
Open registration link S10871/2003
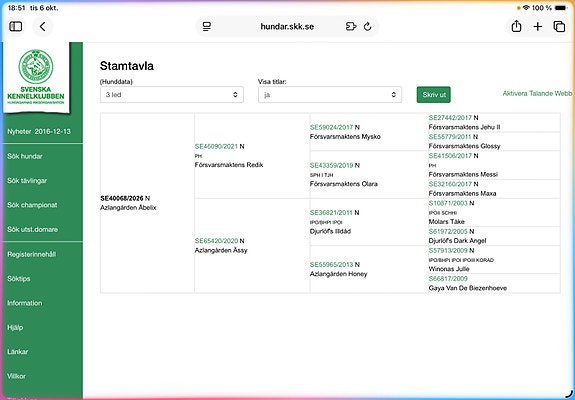click(448, 203)
